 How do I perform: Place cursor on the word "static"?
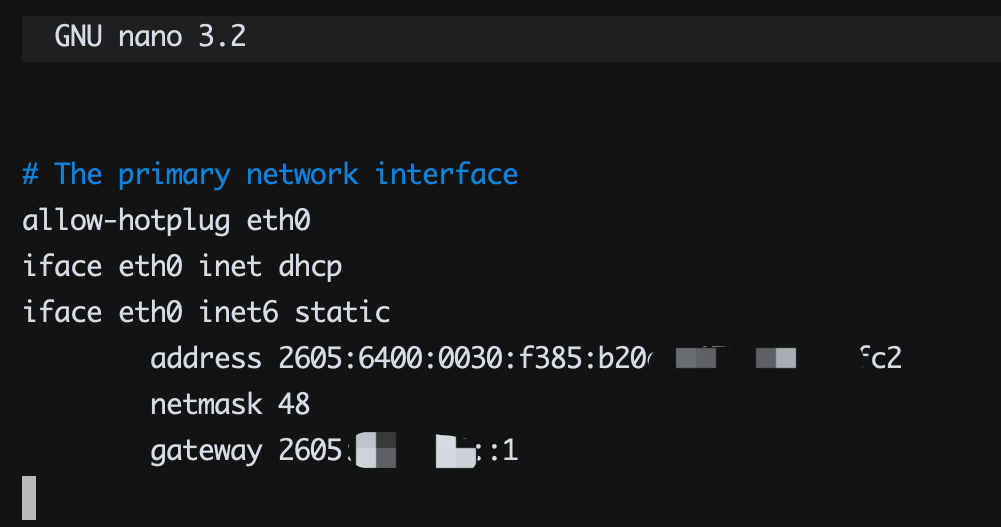[x=342, y=312]
